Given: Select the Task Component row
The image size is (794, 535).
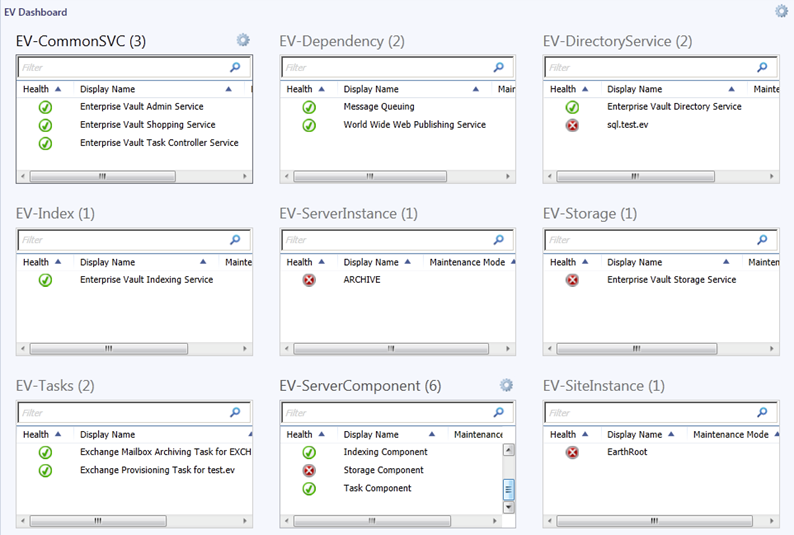Looking at the screenshot, I should point(392,488).
